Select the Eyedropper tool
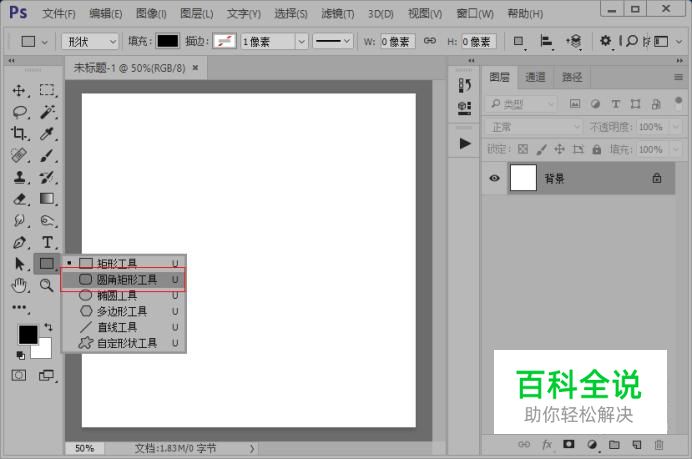Image resolution: width=692 pixels, height=459 pixels. 47,133
